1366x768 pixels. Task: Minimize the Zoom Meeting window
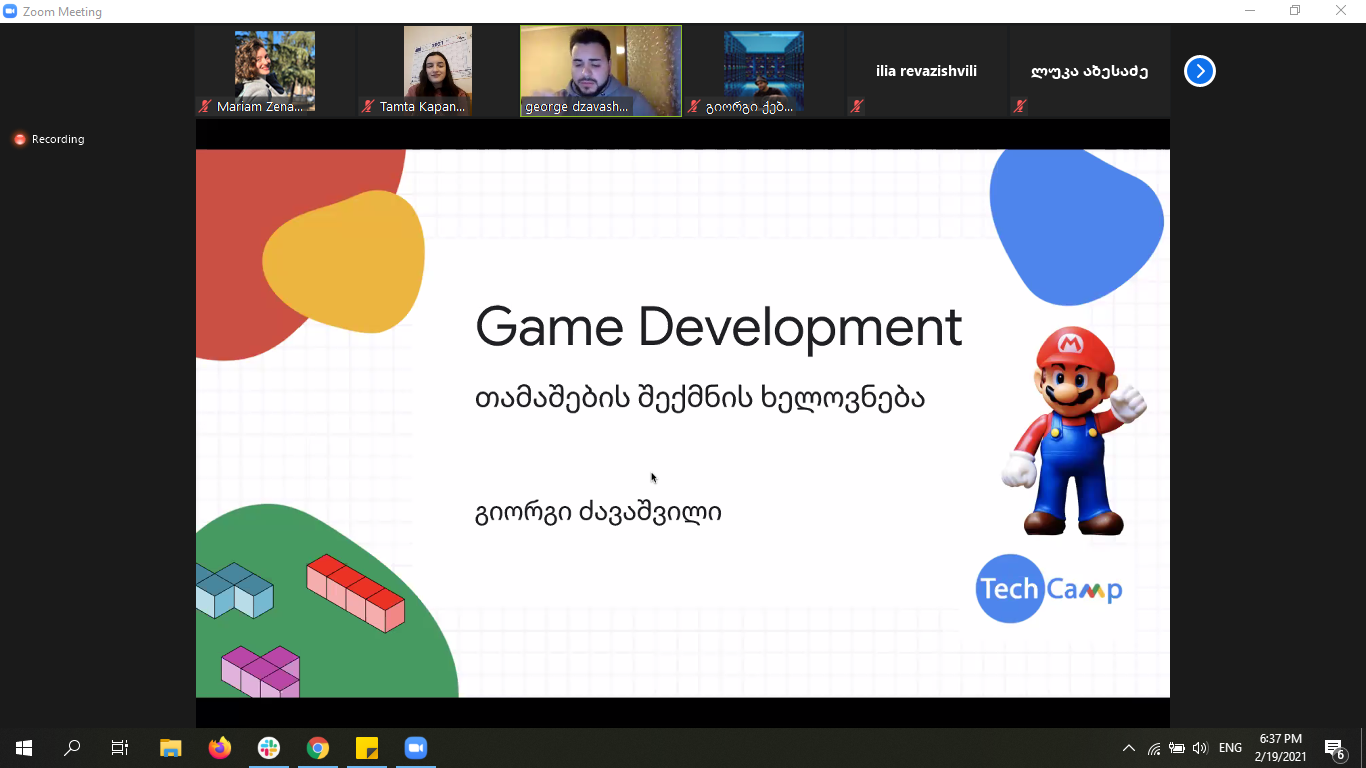coord(1250,11)
